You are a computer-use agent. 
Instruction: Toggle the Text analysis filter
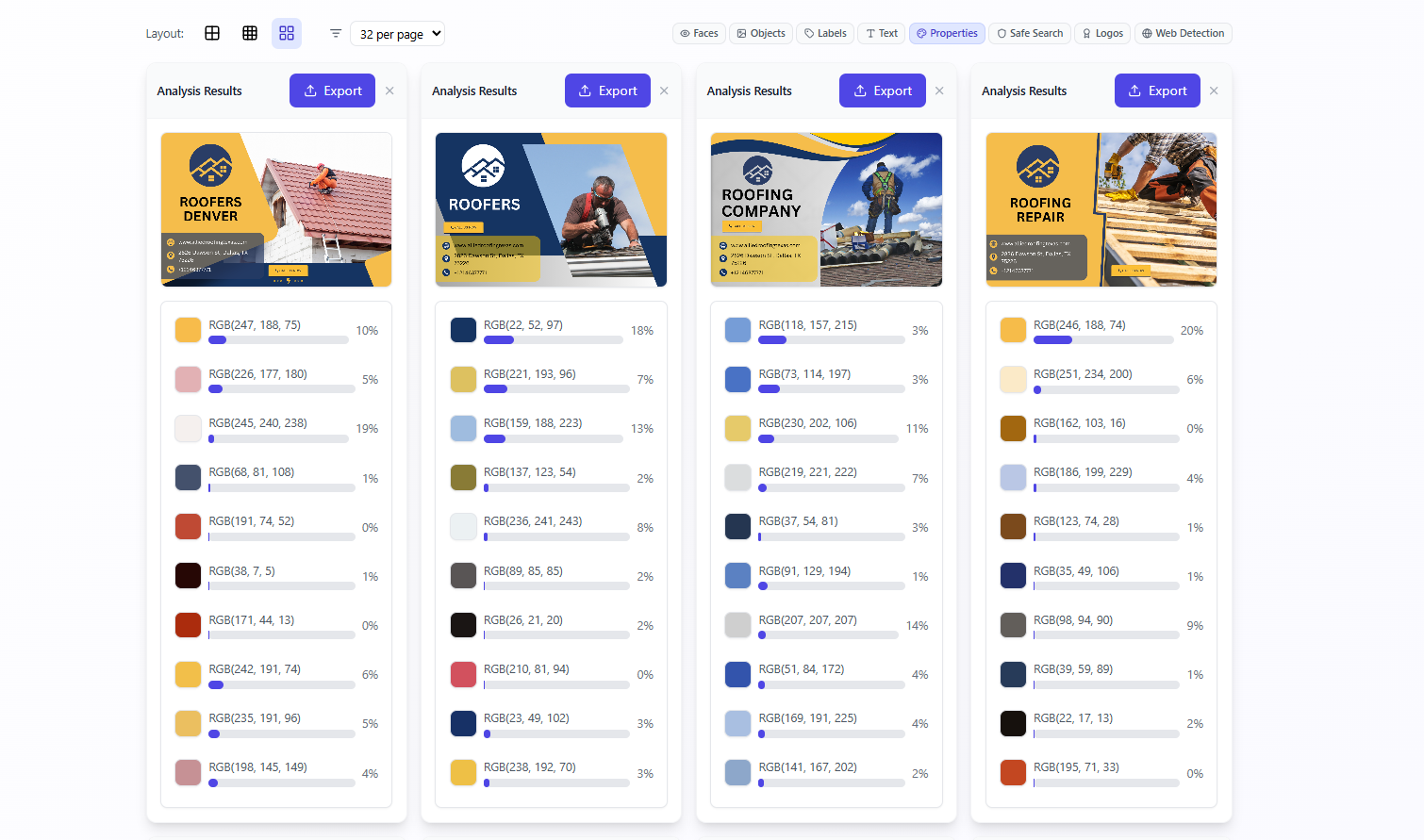pos(882,33)
